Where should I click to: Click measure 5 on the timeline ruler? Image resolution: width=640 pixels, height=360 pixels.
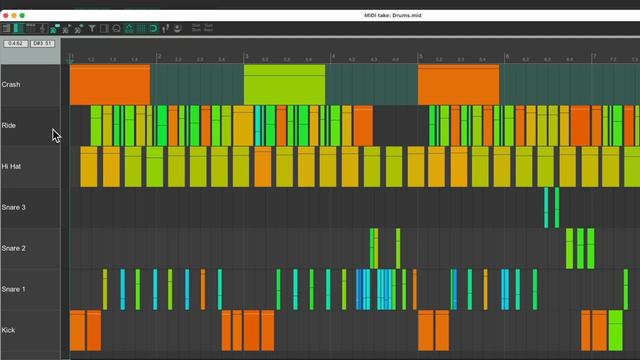click(x=420, y=56)
